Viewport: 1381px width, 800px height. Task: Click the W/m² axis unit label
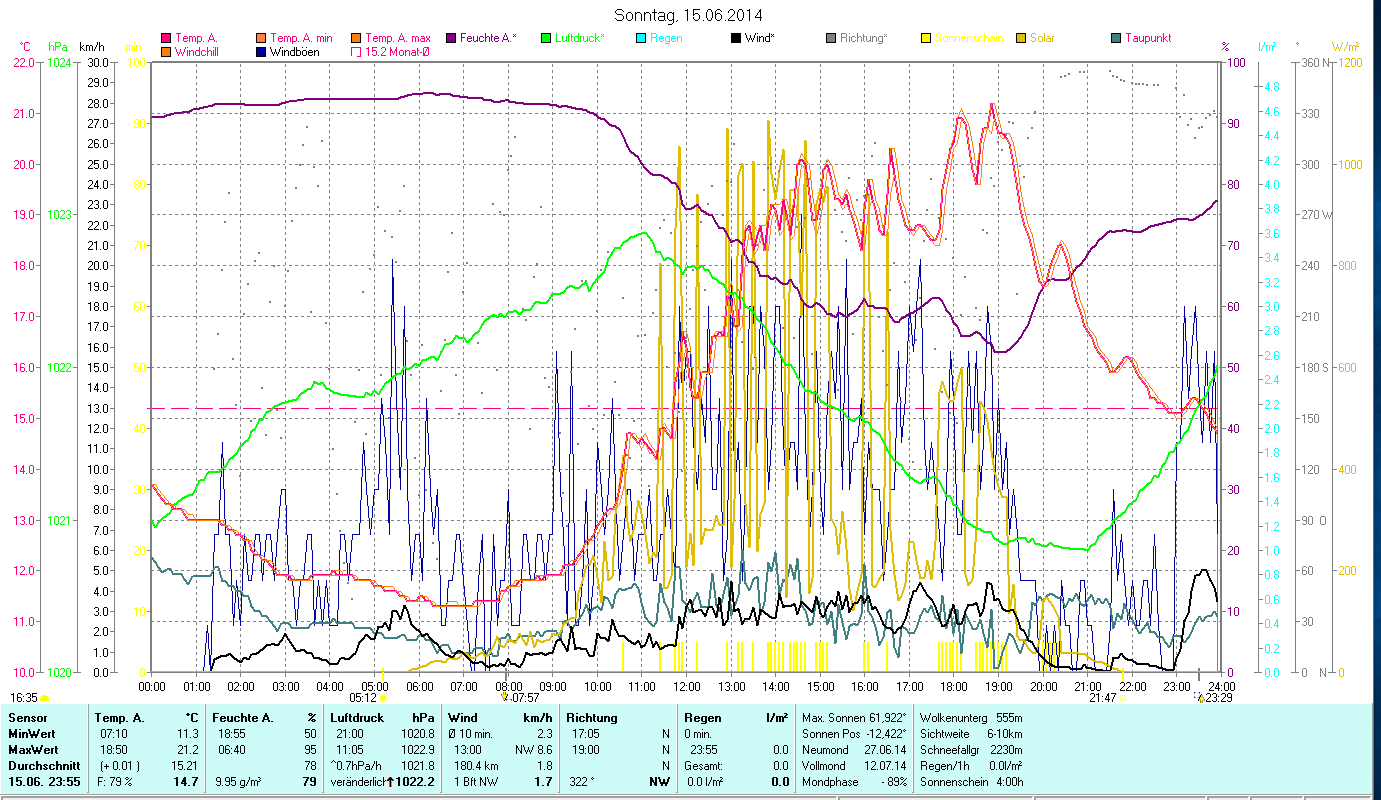1345,47
